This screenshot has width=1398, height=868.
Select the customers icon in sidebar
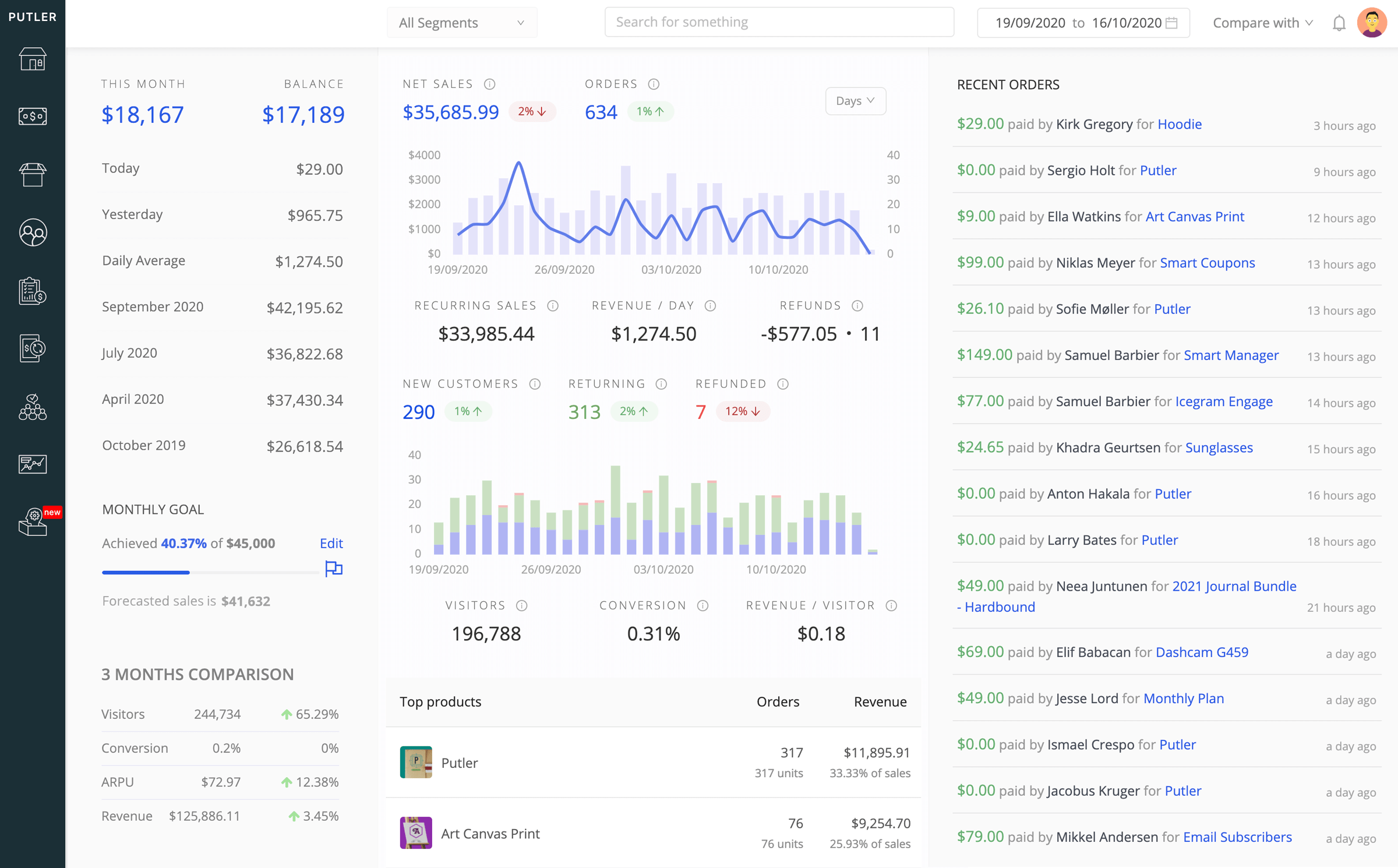coord(32,233)
